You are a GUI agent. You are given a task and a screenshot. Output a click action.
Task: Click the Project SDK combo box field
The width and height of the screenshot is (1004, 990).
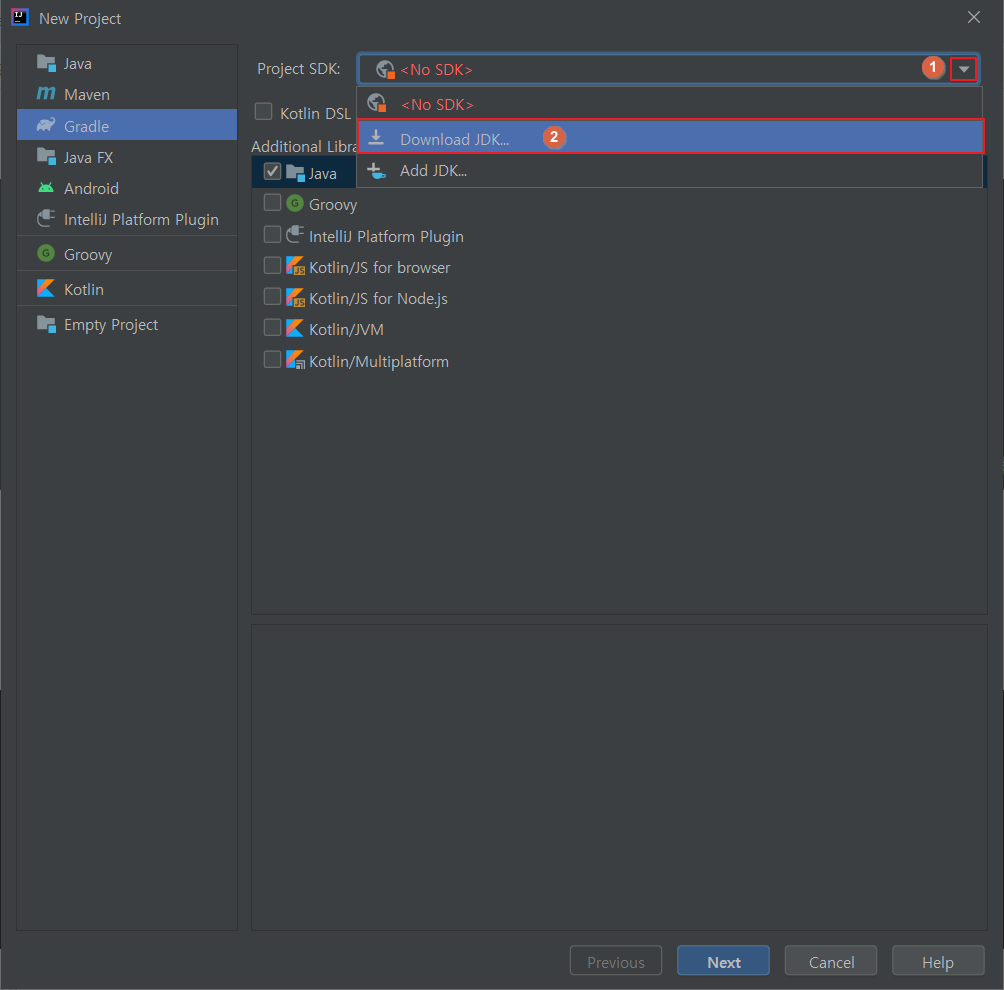[x=668, y=69]
